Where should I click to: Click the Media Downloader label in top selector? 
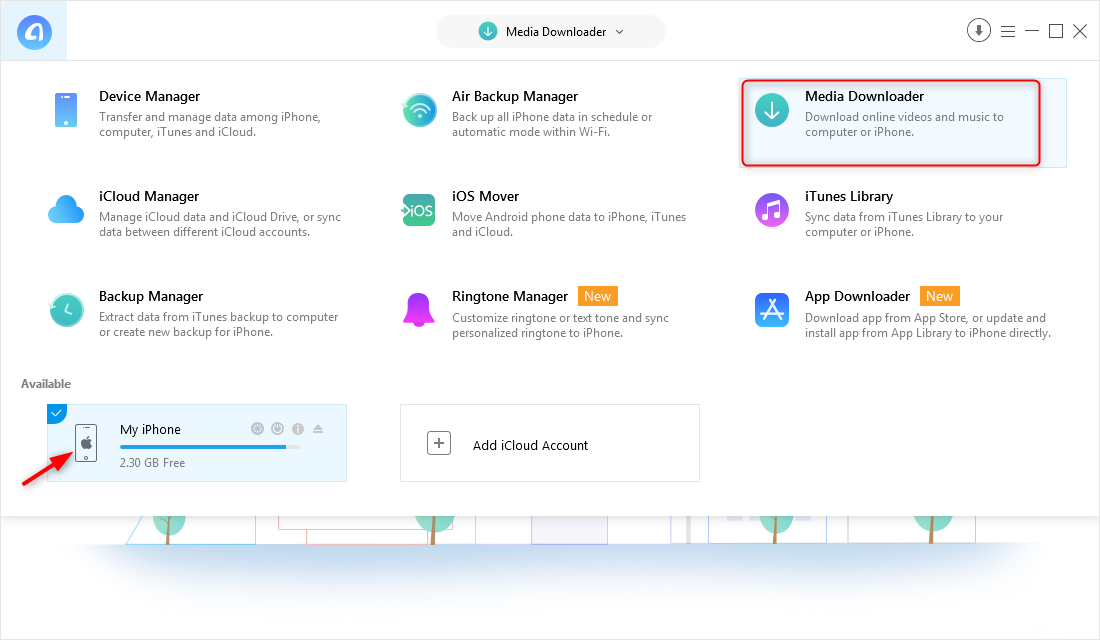point(556,32)
